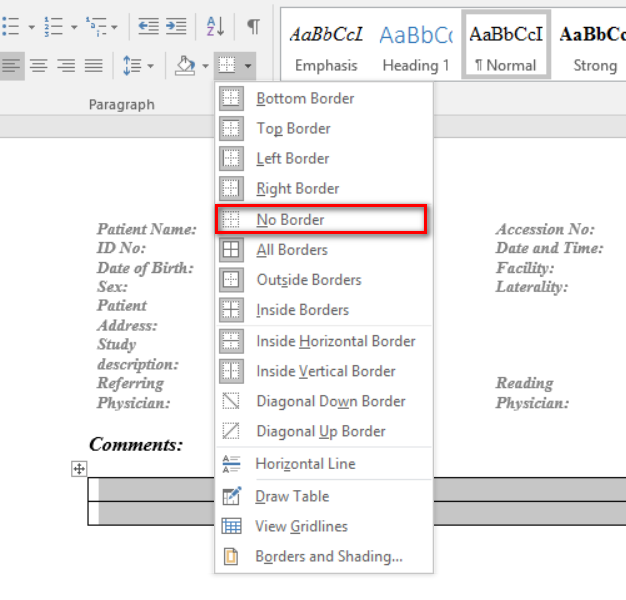The height and width of the screenshot is (600, 626).
Task: Apply the Heading 1 style
Action: click(415, 46)
